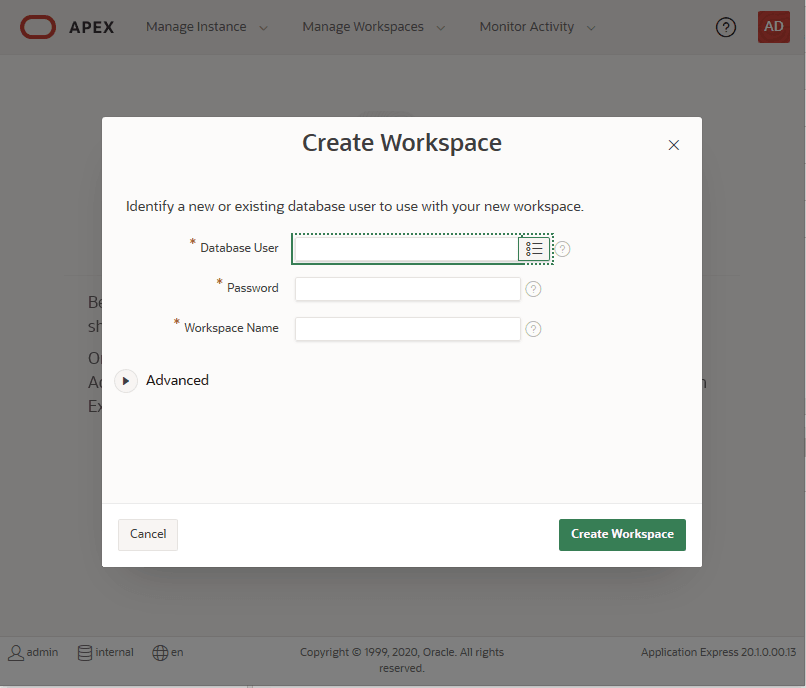Click the help icon beside Database User field
The width and height of the screenshot is (806, 688).
561,248
